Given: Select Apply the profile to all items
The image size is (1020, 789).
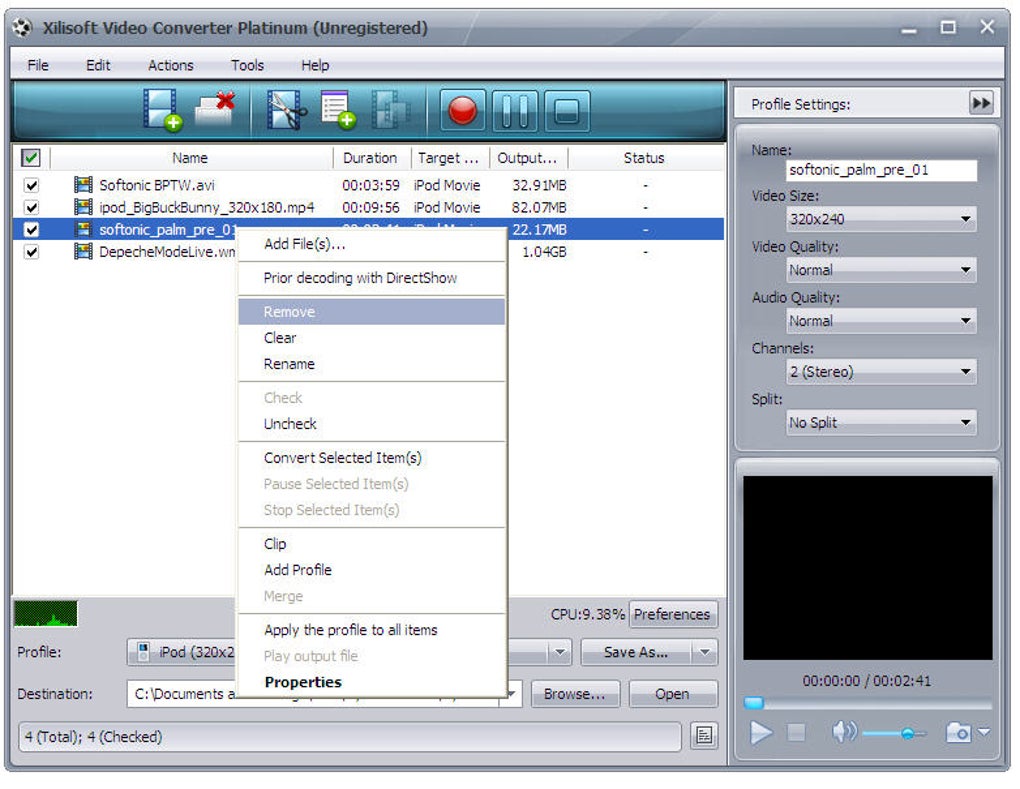Looking at the screenshot, I should 372,629.
